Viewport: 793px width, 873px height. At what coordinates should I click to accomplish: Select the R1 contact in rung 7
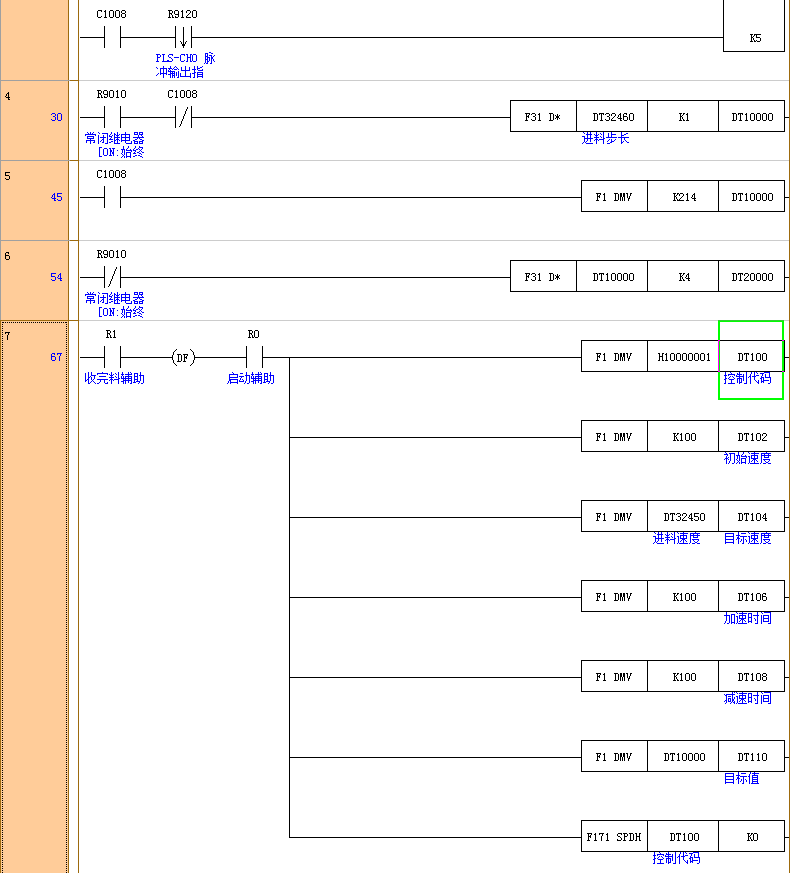tap(112, 357)
